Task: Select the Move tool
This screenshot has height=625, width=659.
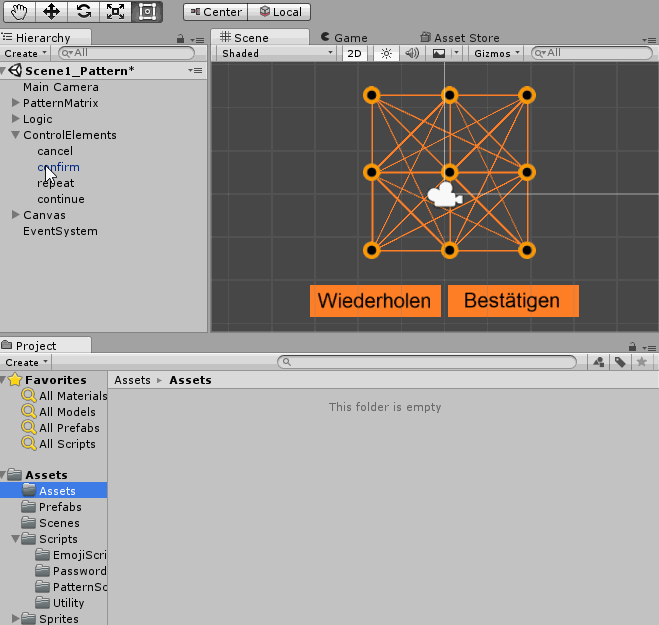Action: 51,12
